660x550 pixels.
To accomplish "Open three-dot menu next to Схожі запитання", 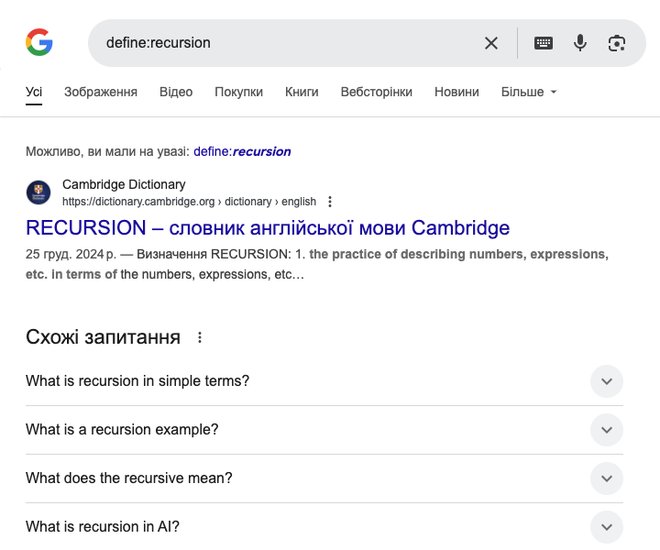I will [x=200, y=337].
